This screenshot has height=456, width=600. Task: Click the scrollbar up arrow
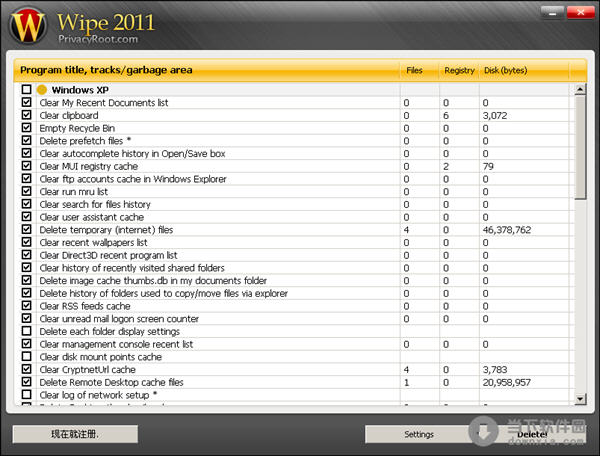(580, 90)
